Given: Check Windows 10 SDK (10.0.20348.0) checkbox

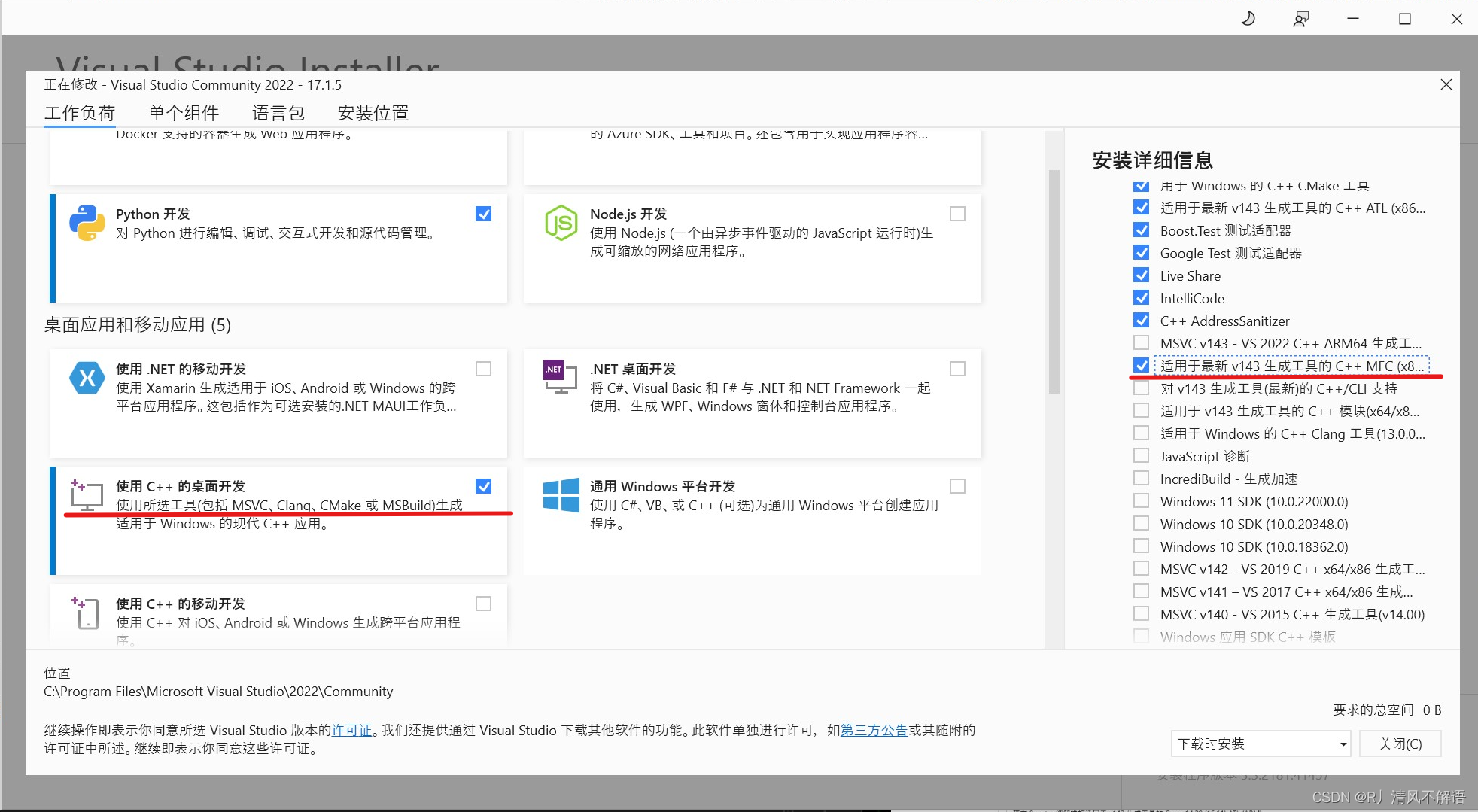Looking at the screenshot, I should pos(1142,523).
